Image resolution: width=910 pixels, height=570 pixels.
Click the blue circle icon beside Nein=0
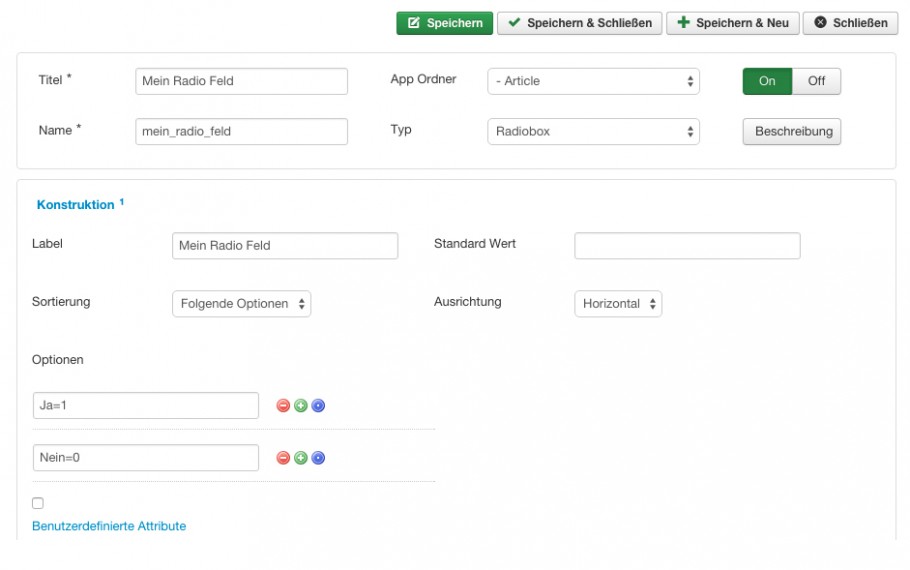coord(318,458)
